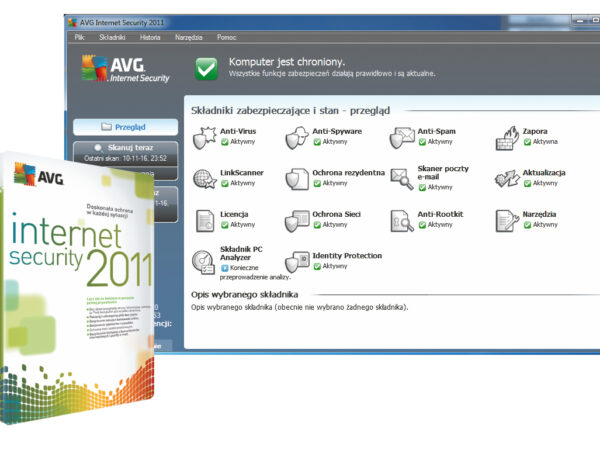Select the Licencja document icon
This screenshot has width=600, height=450.
[x=205, y=220]
